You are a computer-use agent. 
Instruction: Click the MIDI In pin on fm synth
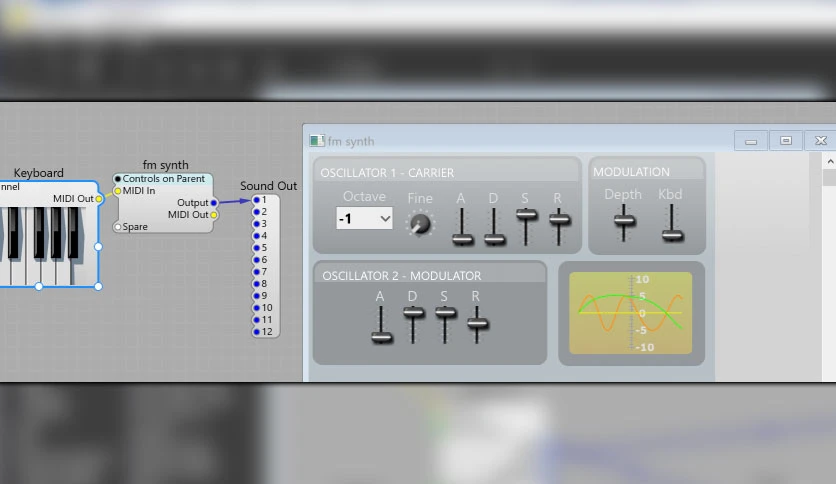(x=118, y=191)
